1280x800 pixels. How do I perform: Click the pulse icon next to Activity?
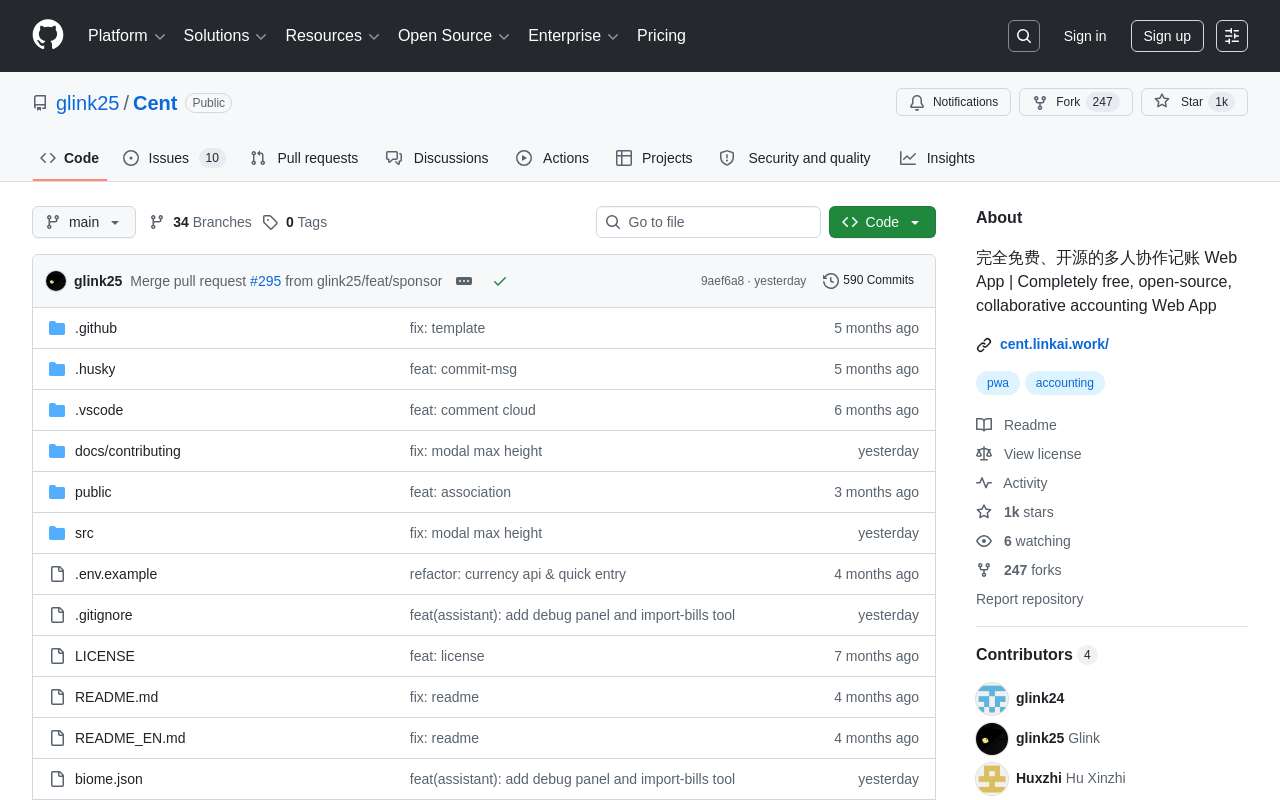tap(984, 483)
